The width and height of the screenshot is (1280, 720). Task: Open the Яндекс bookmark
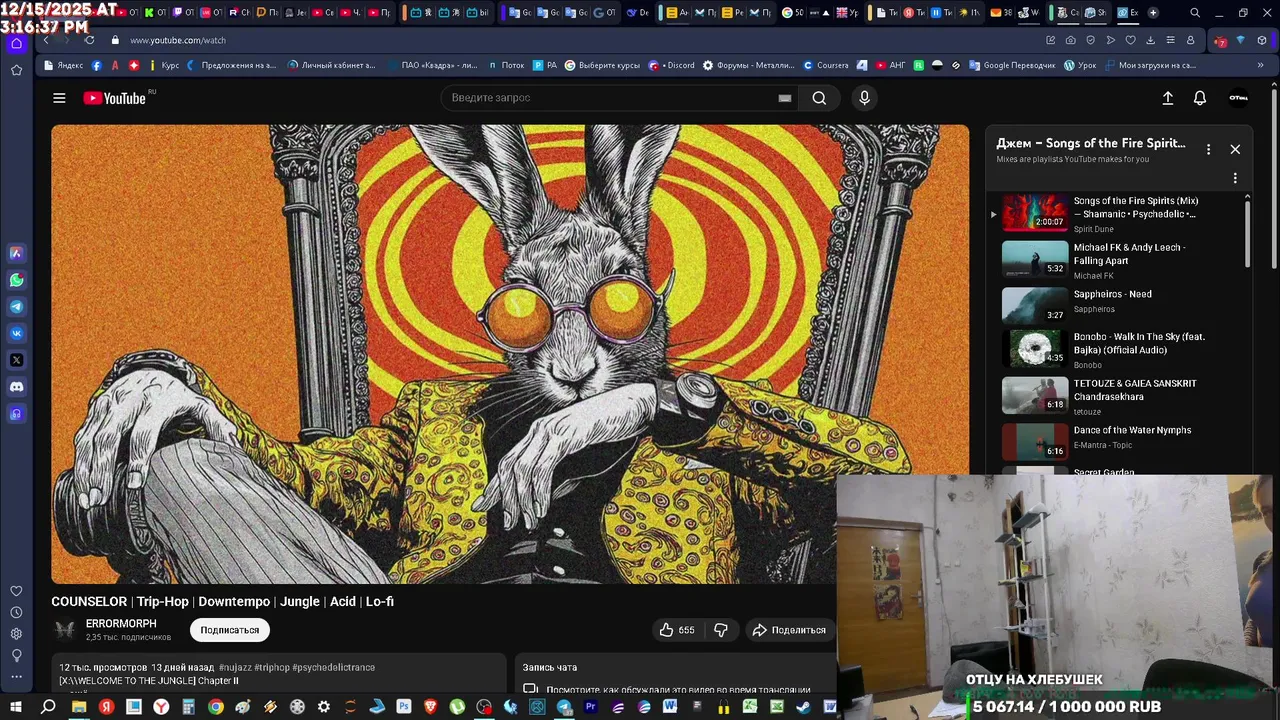coord(63,65)
